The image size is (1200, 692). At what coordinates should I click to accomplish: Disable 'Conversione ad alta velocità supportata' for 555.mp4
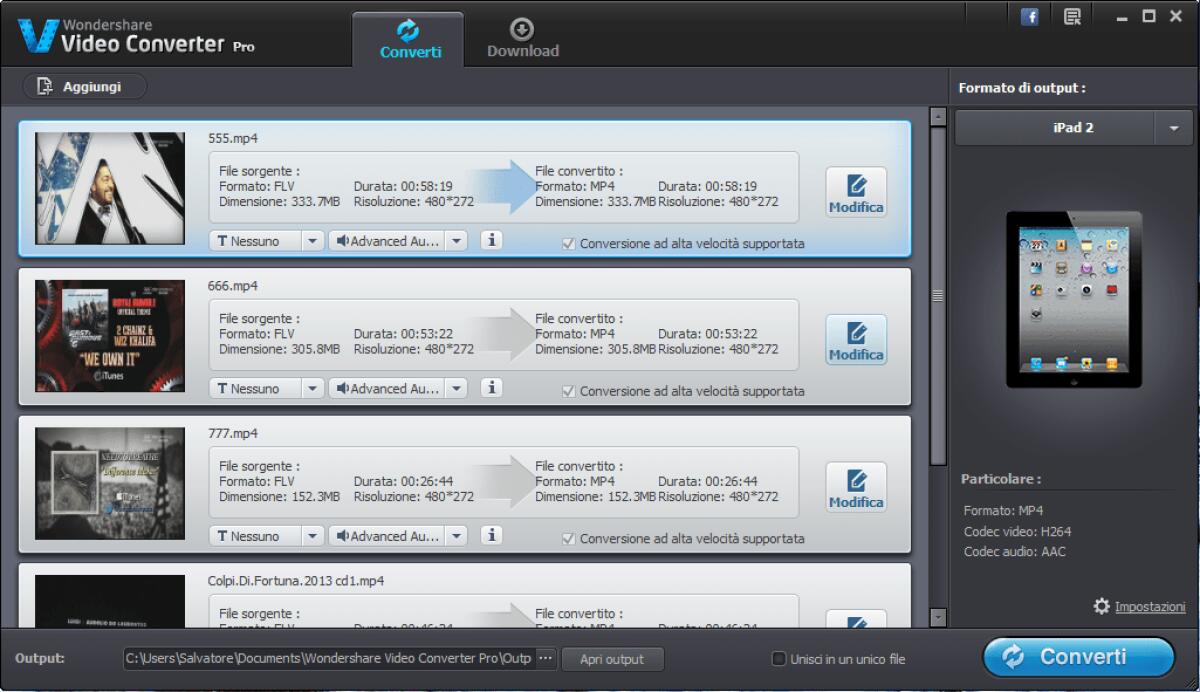(568, 243)
